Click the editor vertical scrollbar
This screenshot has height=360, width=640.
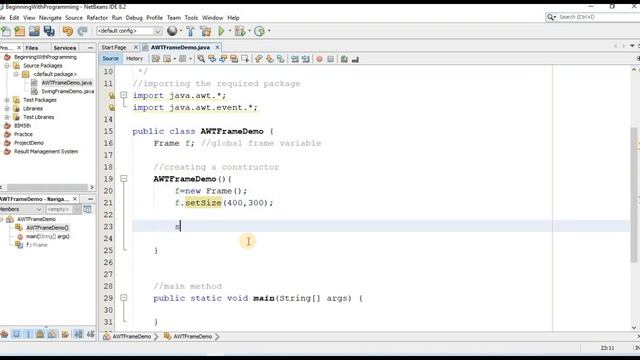click(x=634, y=194)
